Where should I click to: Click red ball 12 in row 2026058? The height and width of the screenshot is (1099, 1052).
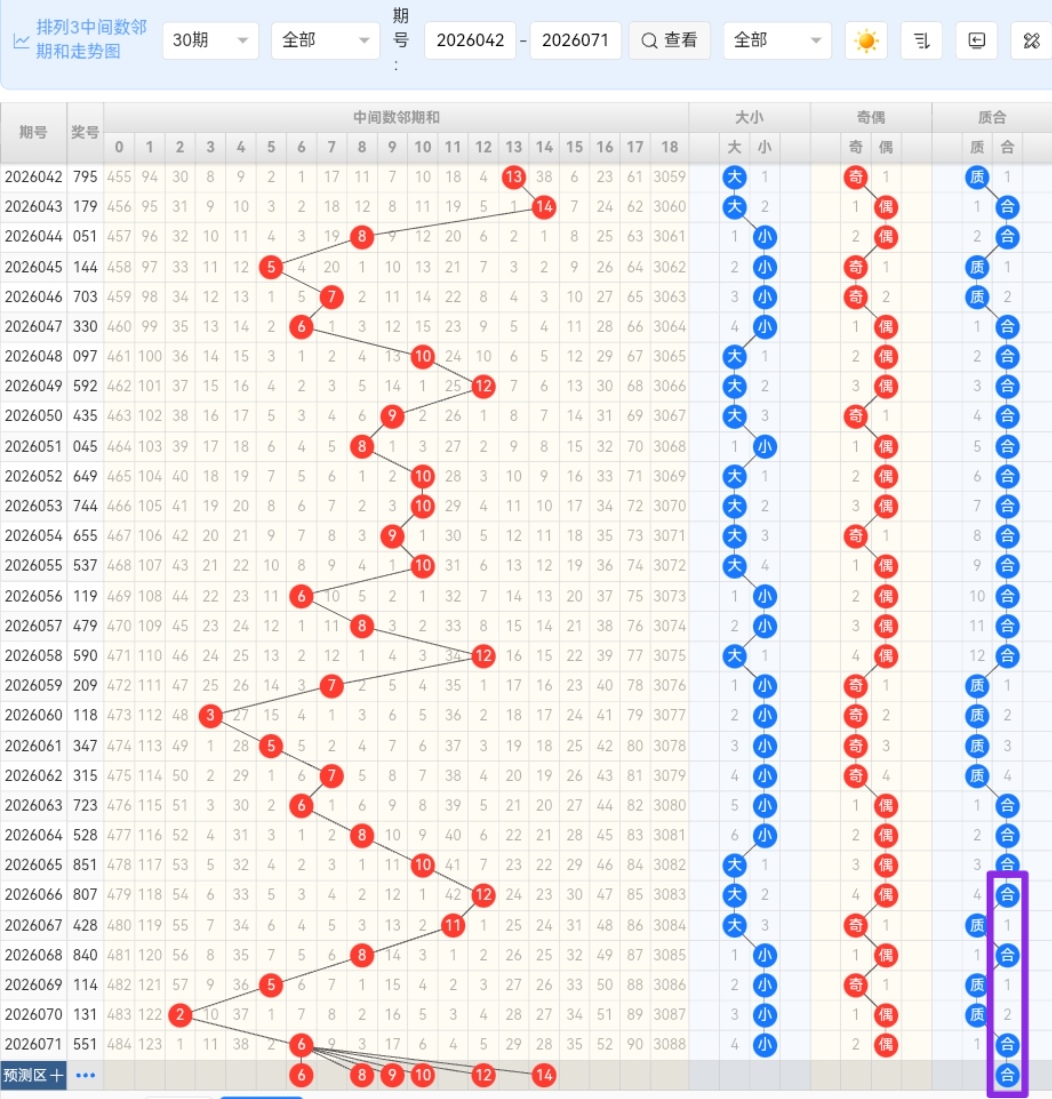point(483,656)
